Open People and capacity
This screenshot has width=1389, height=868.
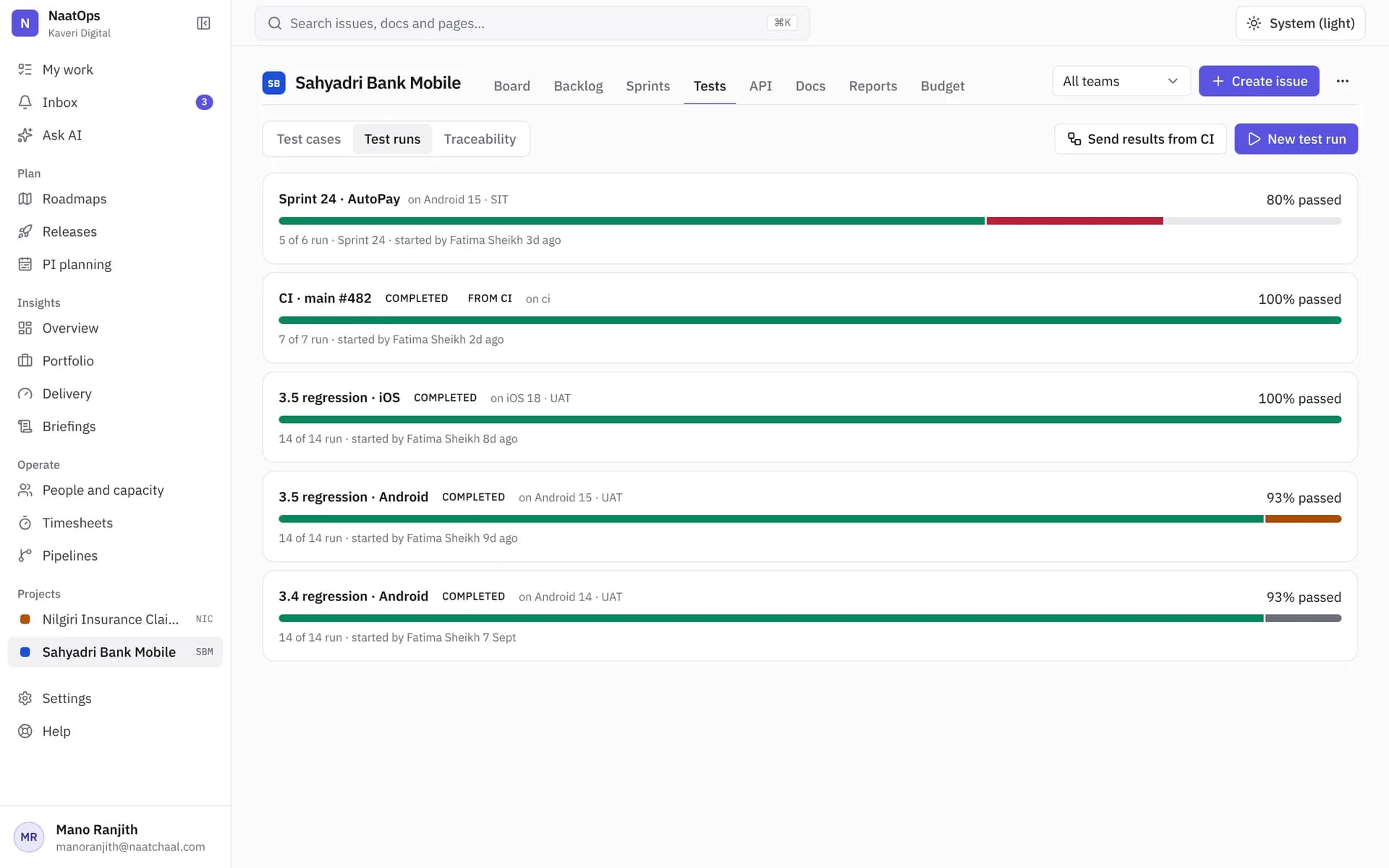(x=115, y=490)
